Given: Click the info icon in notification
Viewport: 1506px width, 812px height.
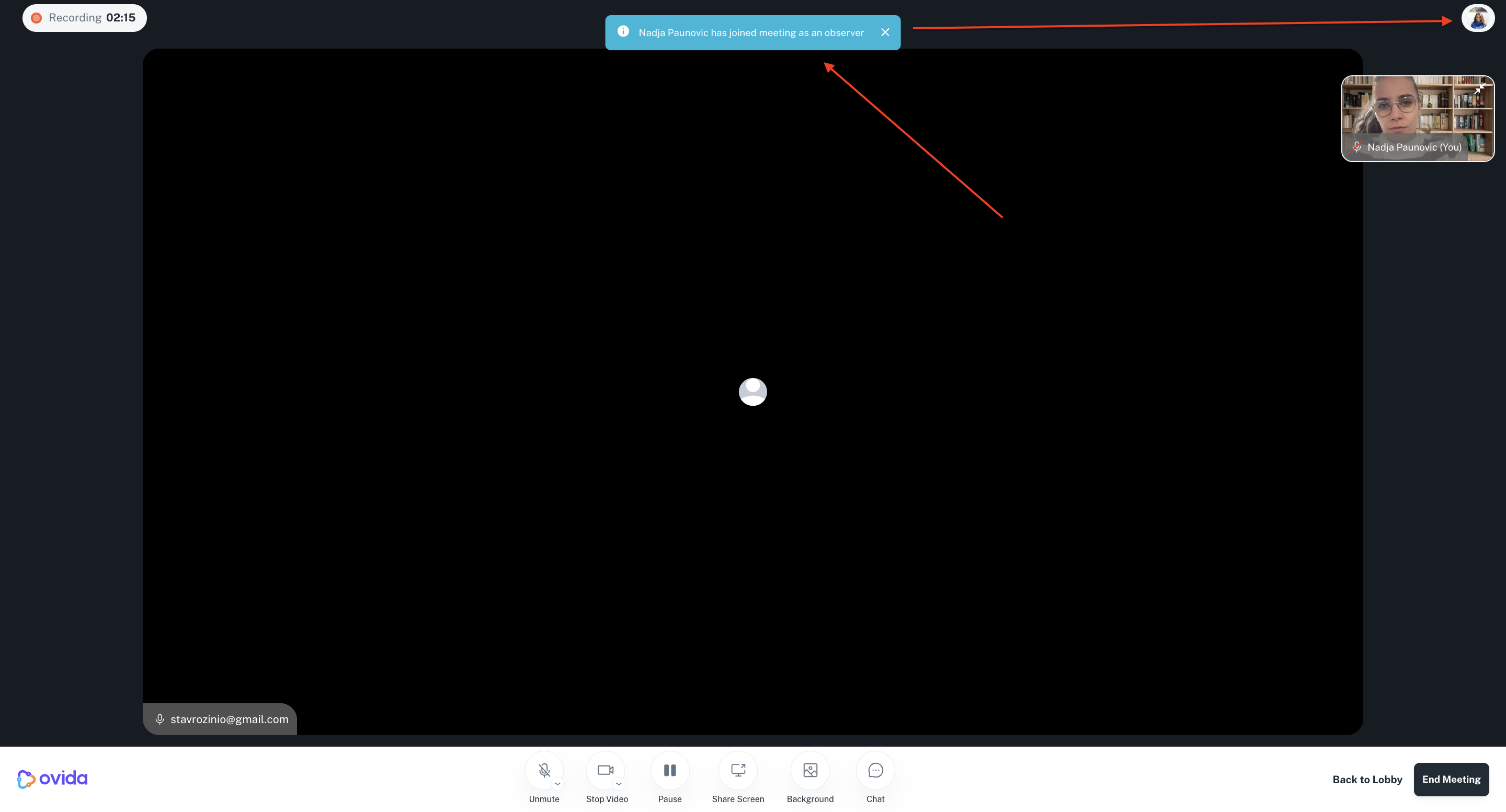Looking at the screenshot, I should [x=623, y=31].
